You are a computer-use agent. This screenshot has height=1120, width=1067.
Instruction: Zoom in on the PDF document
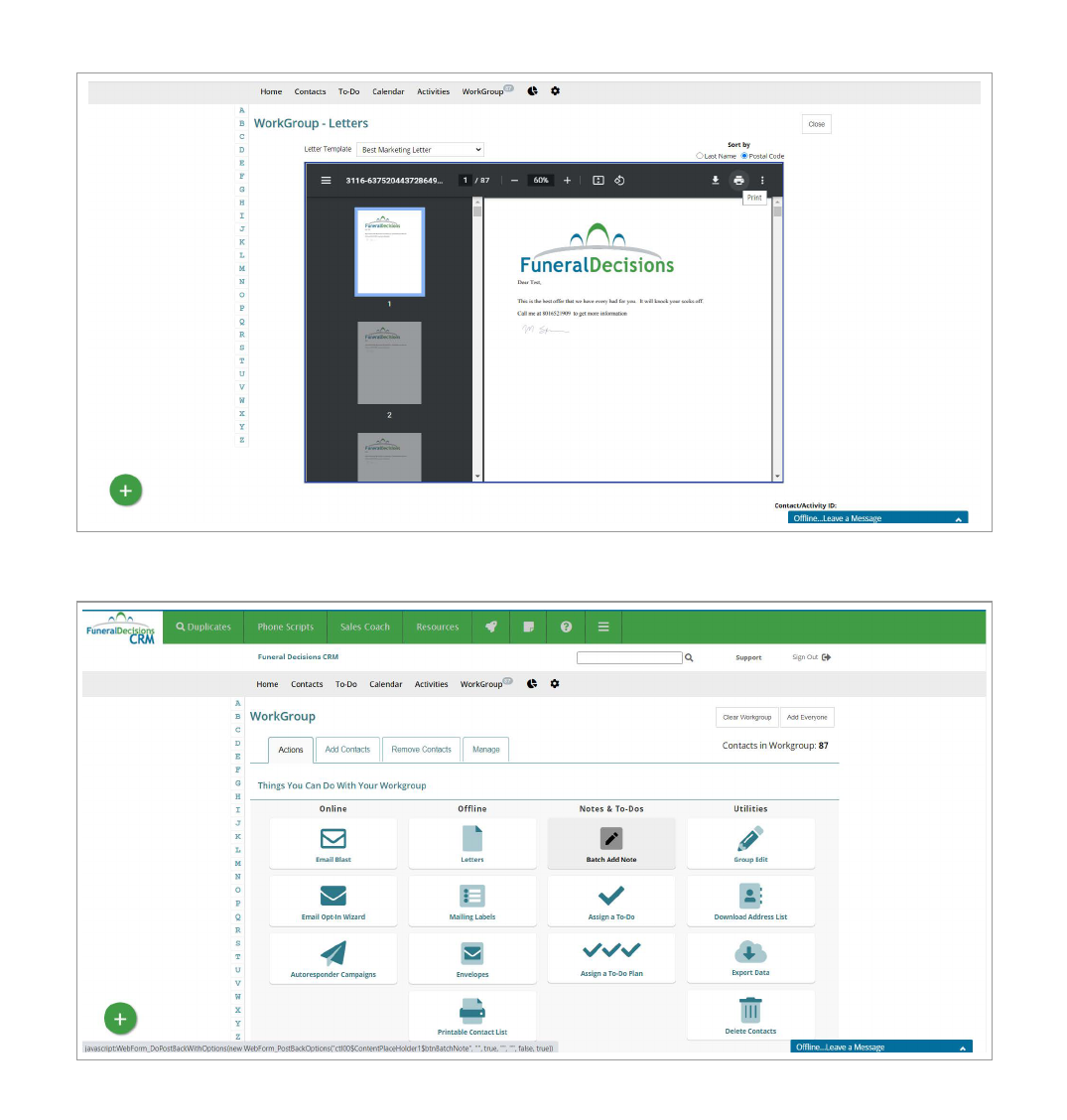(x=567, y=181)
